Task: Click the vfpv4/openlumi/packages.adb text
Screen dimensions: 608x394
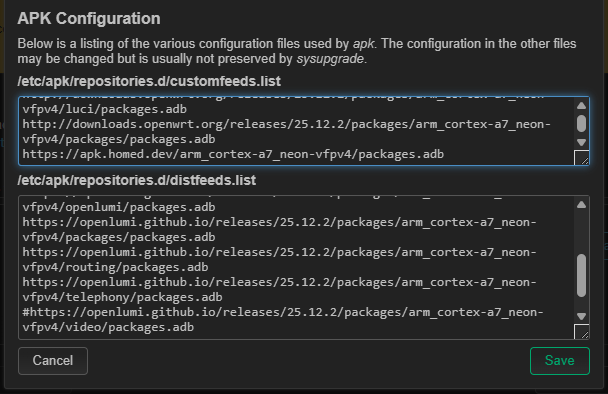Action: click(x=119, y=207)
